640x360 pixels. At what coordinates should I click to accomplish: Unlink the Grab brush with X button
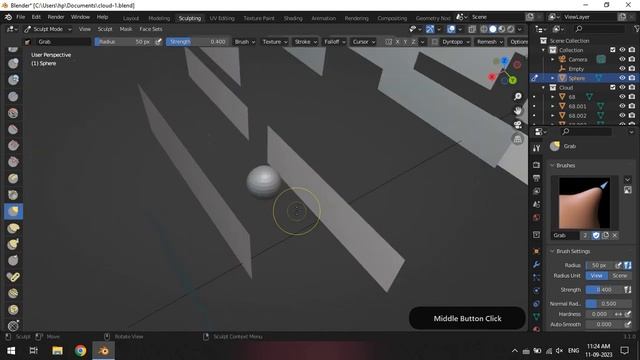(615, 236)
